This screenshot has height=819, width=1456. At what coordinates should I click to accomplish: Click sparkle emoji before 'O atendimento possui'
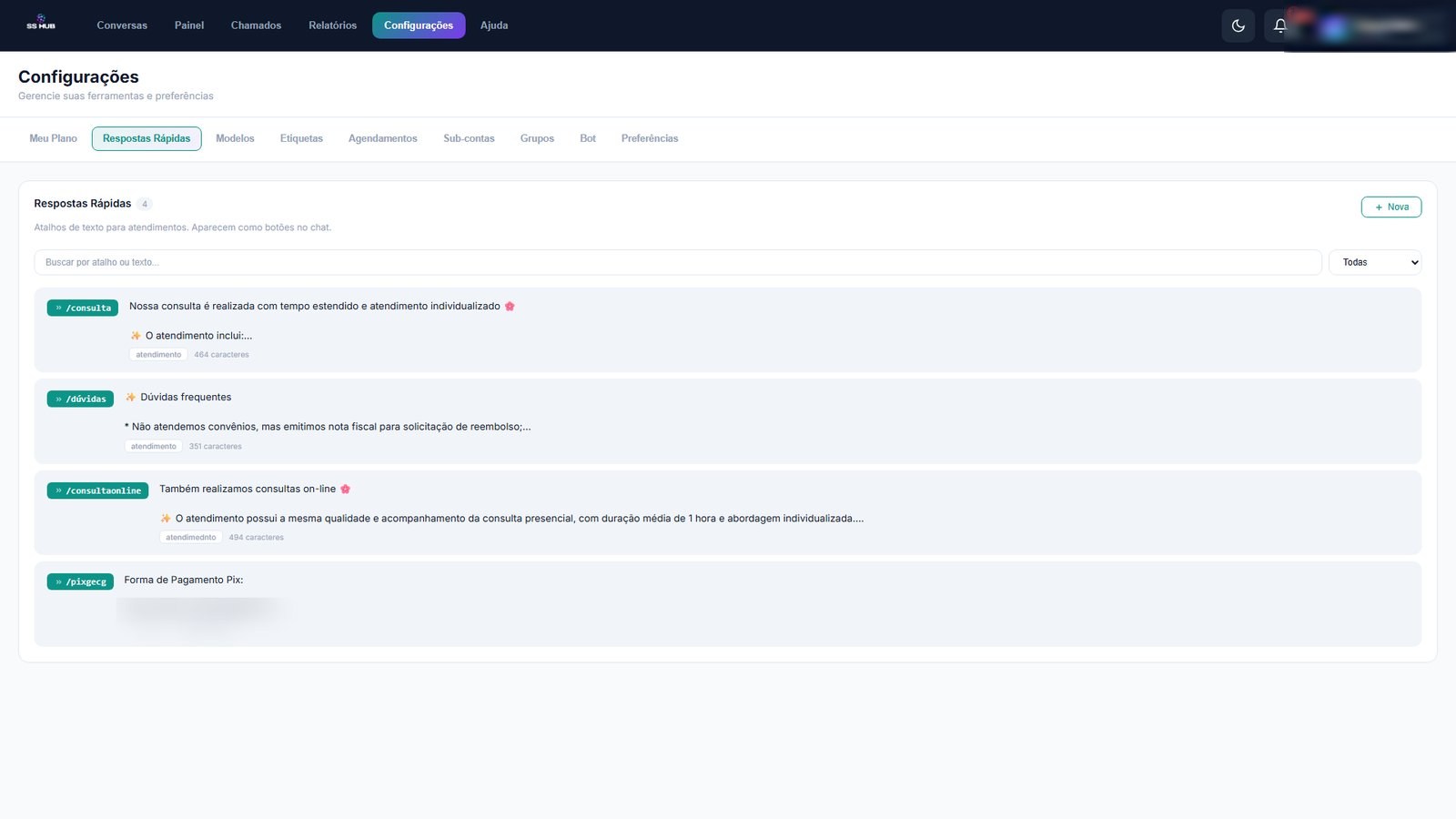(166, 519)
